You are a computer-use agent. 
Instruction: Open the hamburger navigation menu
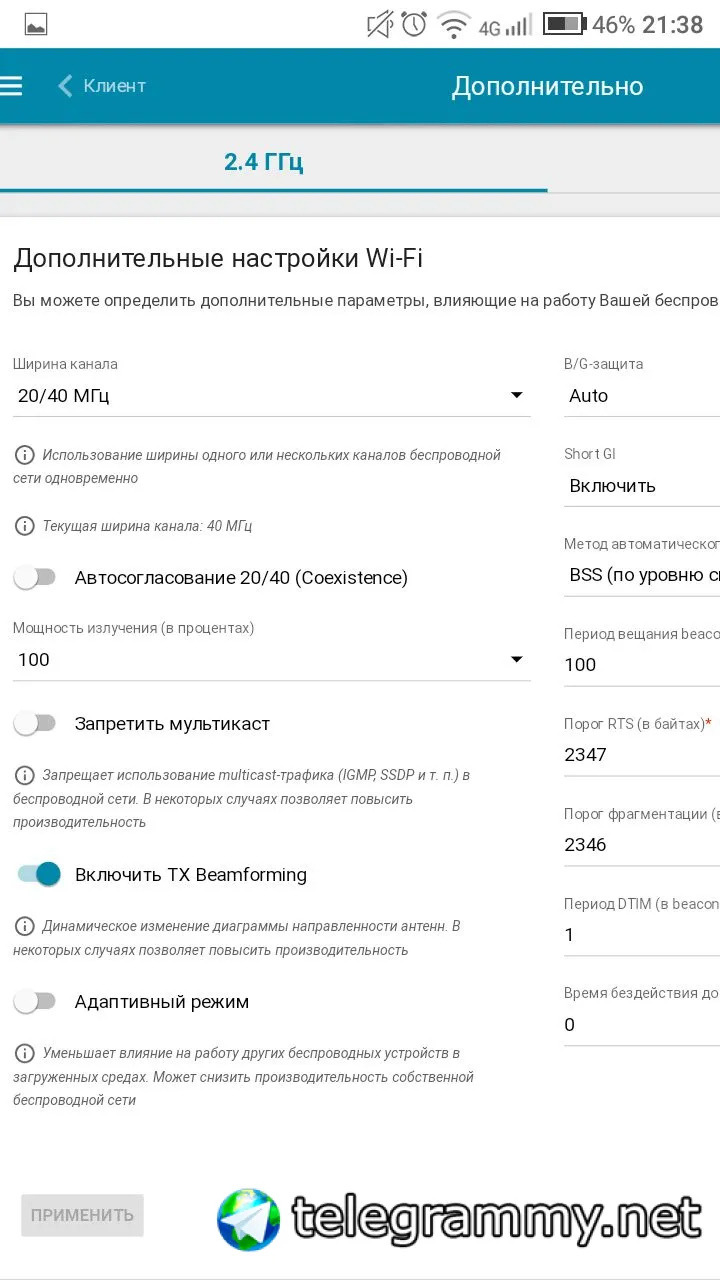(11, 86)
